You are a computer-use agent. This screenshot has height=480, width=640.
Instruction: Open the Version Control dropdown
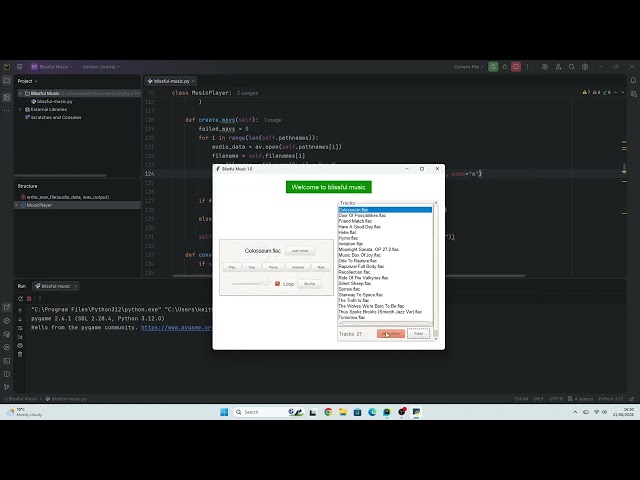pos(101,67)
